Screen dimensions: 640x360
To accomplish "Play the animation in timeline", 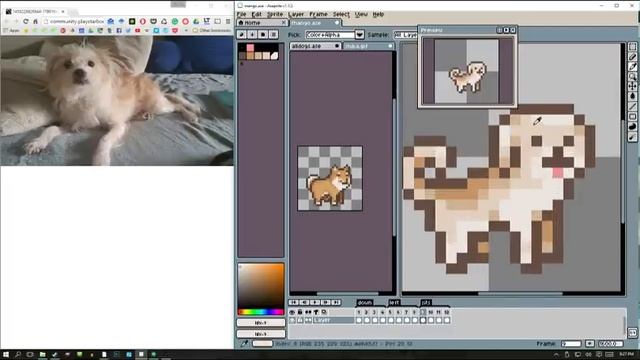I will coord(315,302).
